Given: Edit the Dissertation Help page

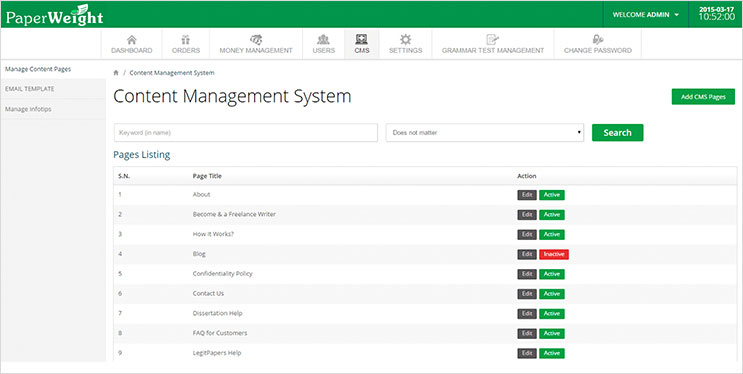Looking at the screenshot, I should click(527, 313).
